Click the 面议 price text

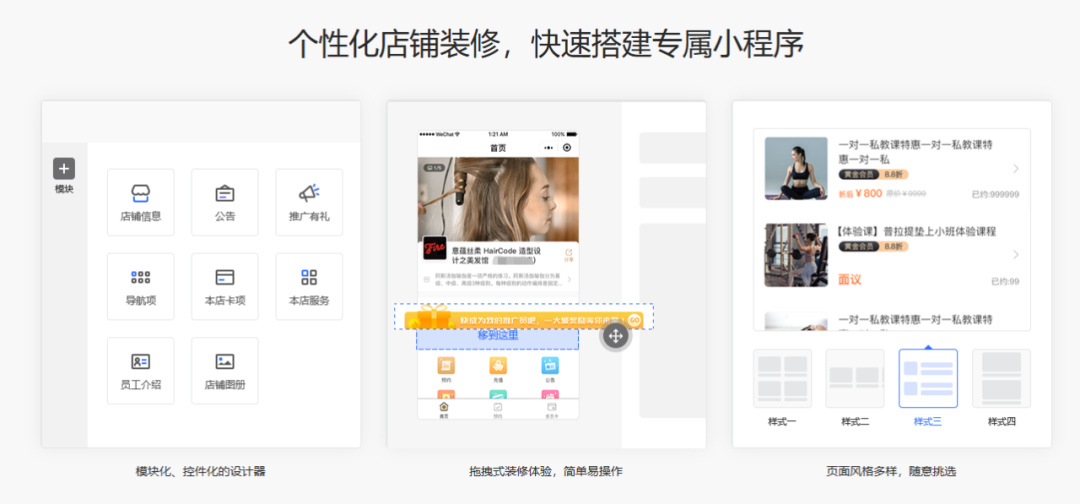tap(850, 280)
